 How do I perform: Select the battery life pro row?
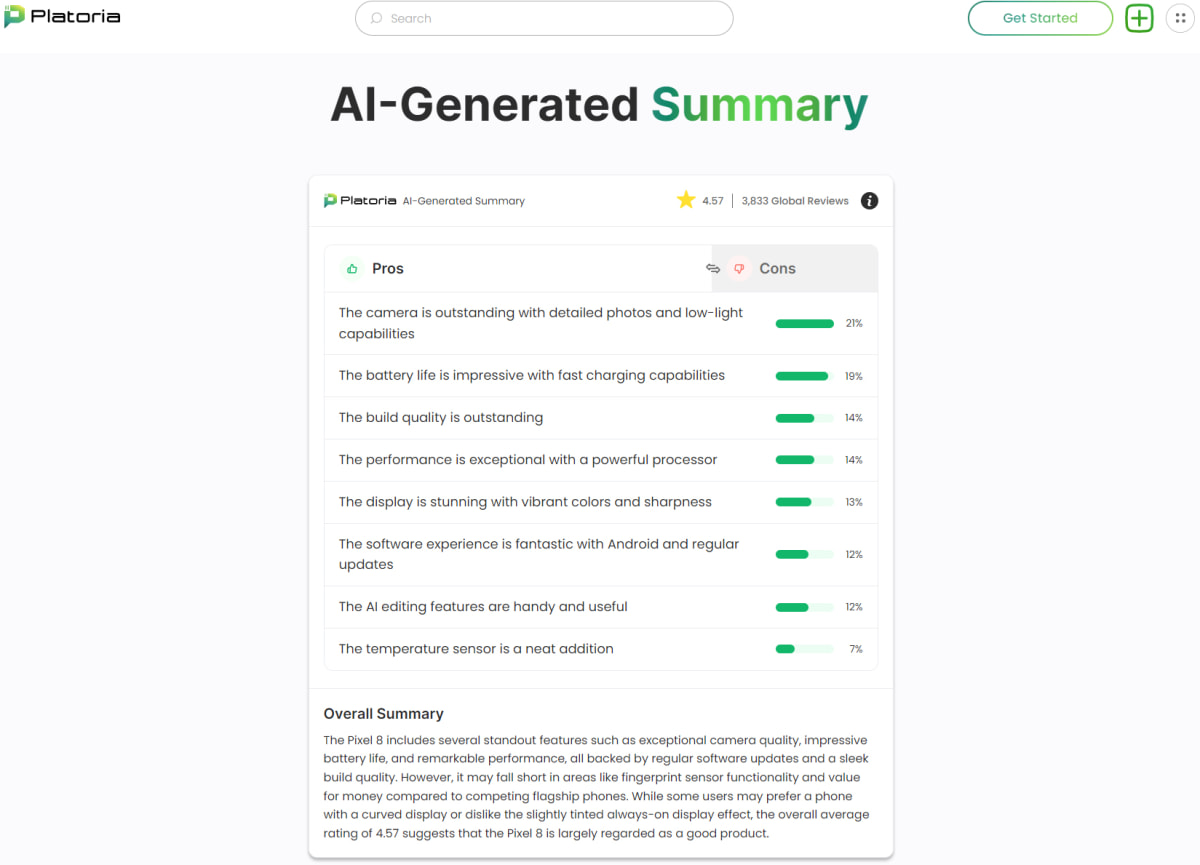[x=601, y=376]
